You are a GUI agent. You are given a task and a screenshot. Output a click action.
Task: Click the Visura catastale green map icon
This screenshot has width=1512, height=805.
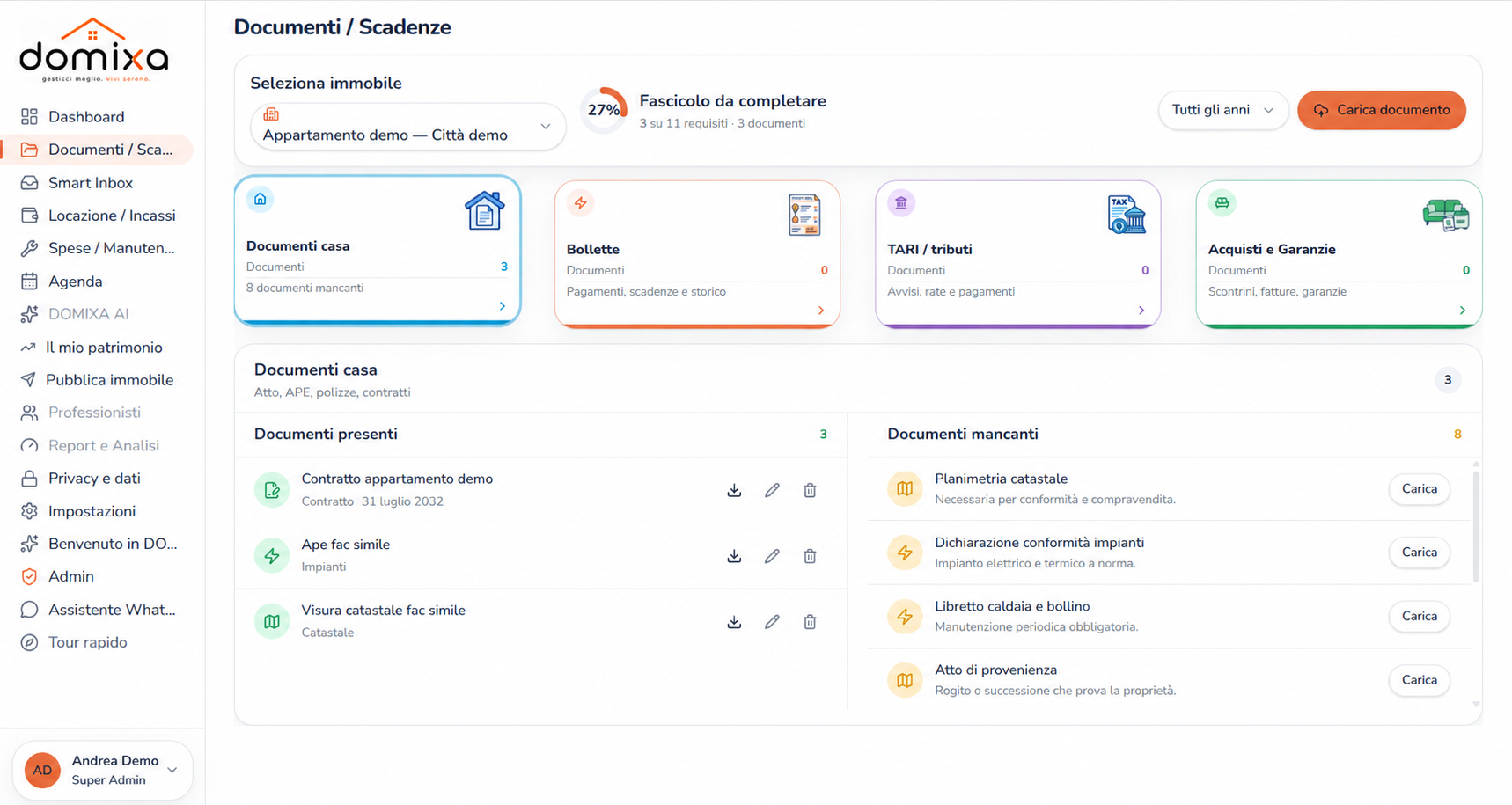[272, 622]
